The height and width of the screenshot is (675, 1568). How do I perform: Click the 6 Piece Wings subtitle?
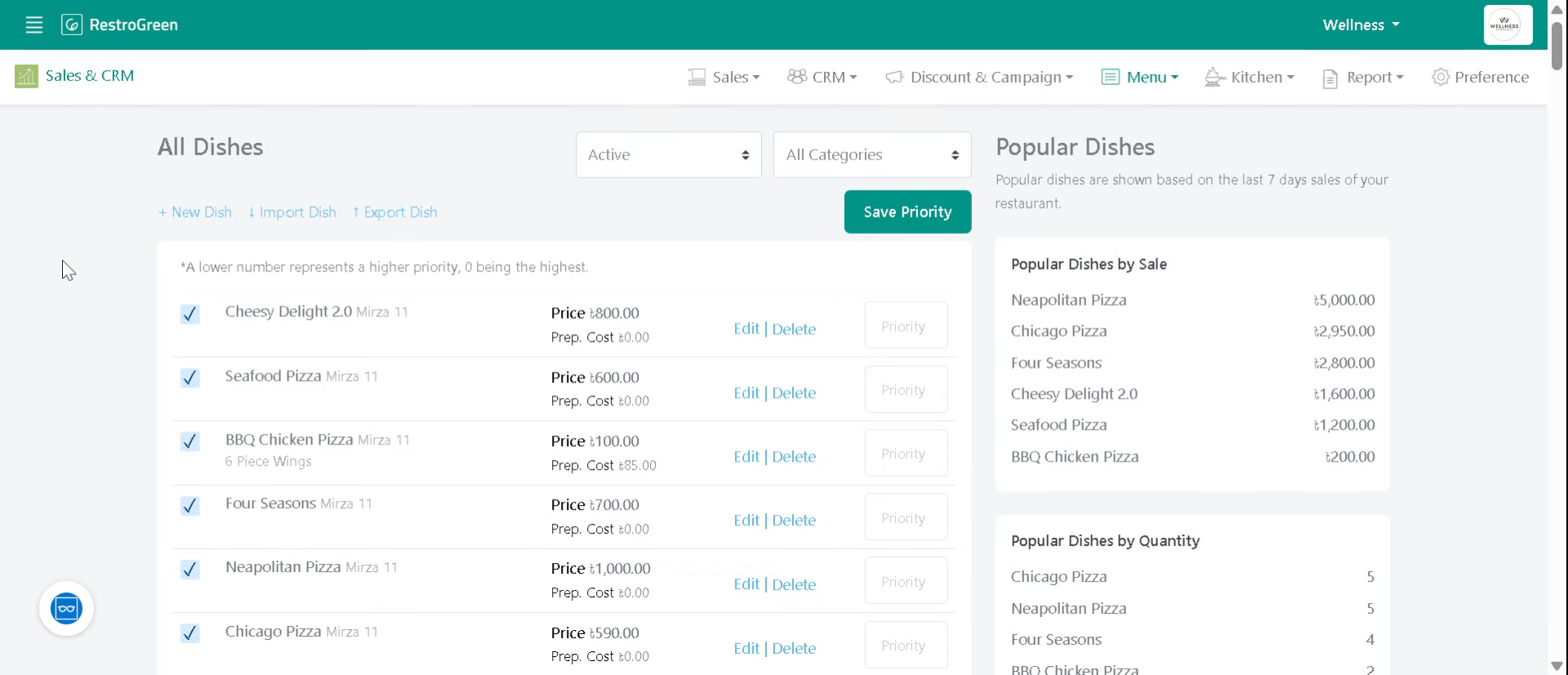268,461
